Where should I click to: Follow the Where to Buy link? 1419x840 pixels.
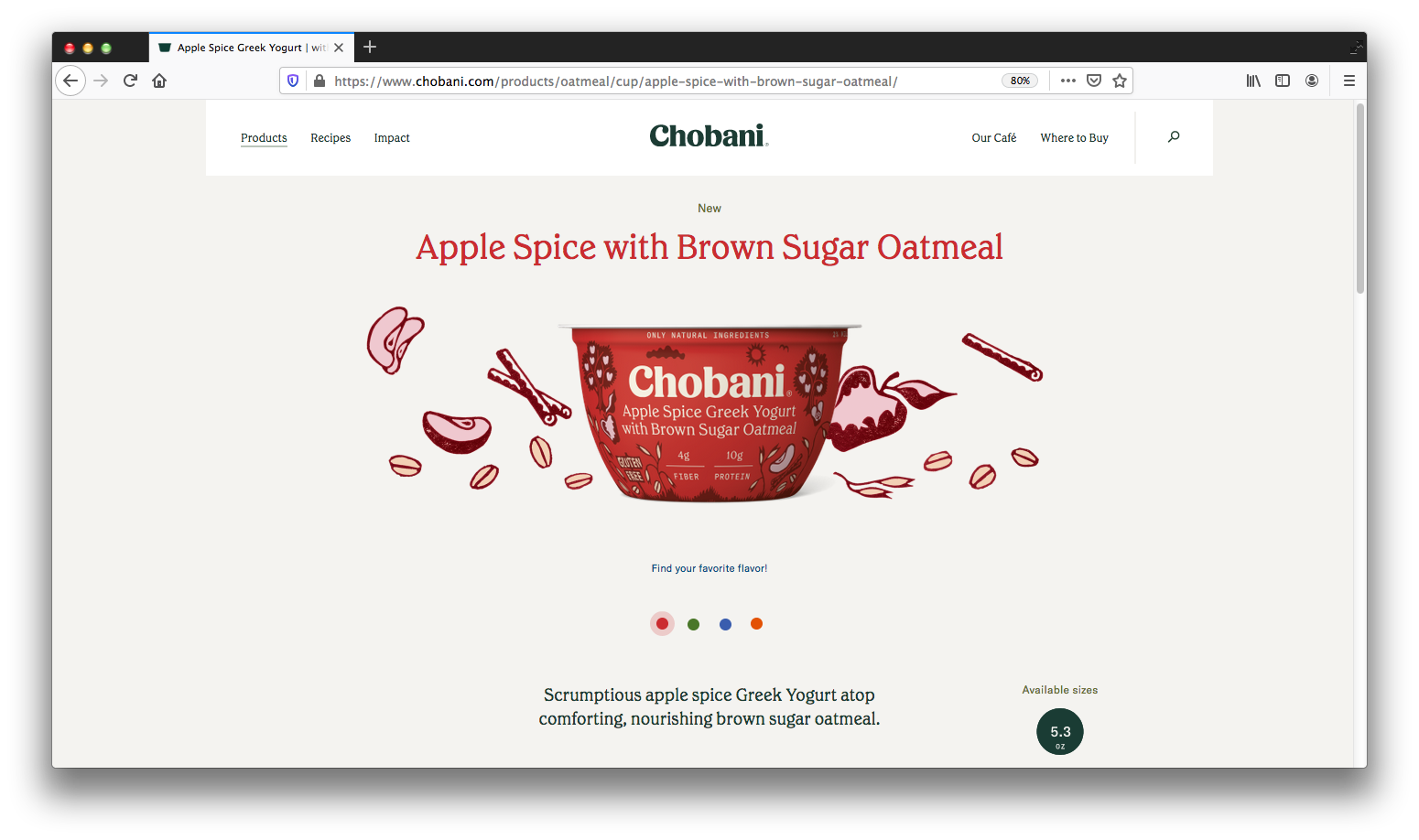(x=1074, y=138)
